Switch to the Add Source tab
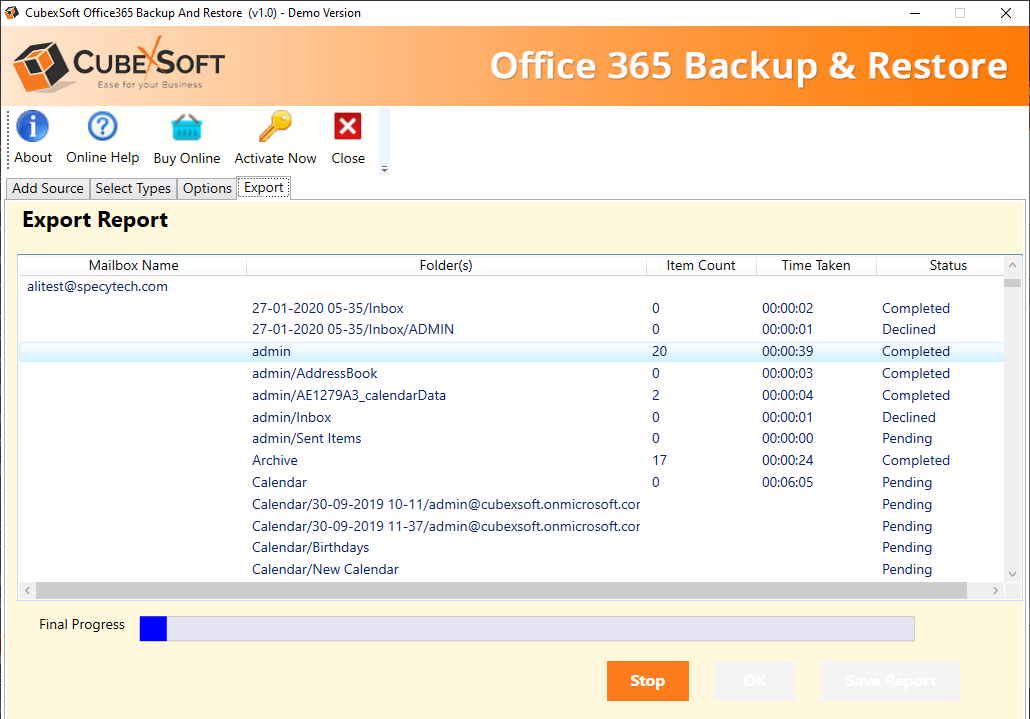Viewport: 1030px width, 719px height. (x=48, y=188)
